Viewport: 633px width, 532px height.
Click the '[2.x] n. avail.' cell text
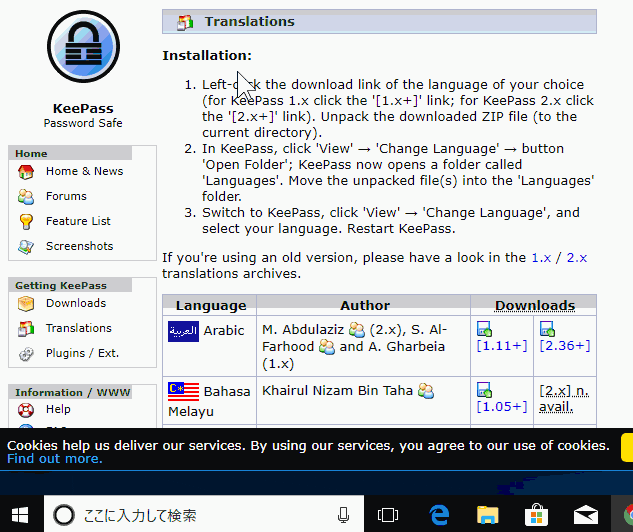pyautogui.click(x=564, y=399)
